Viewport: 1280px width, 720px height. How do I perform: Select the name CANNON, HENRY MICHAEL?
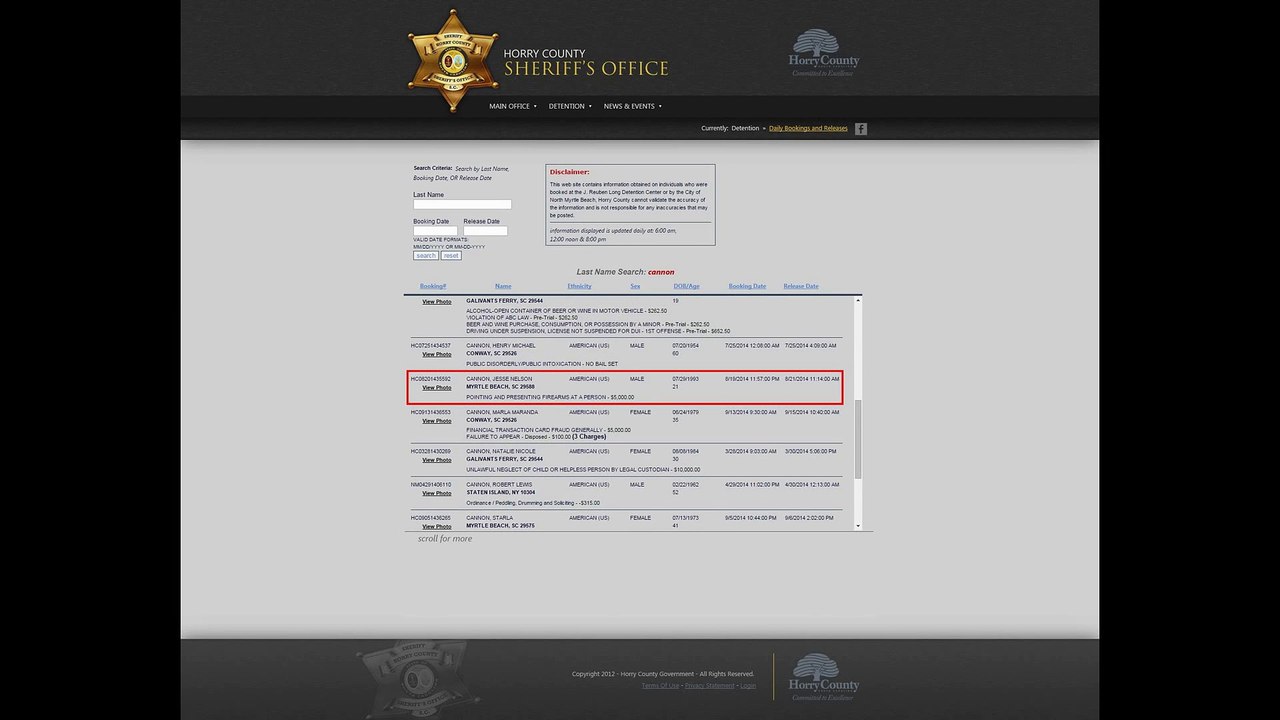click(x=501, y=345)
